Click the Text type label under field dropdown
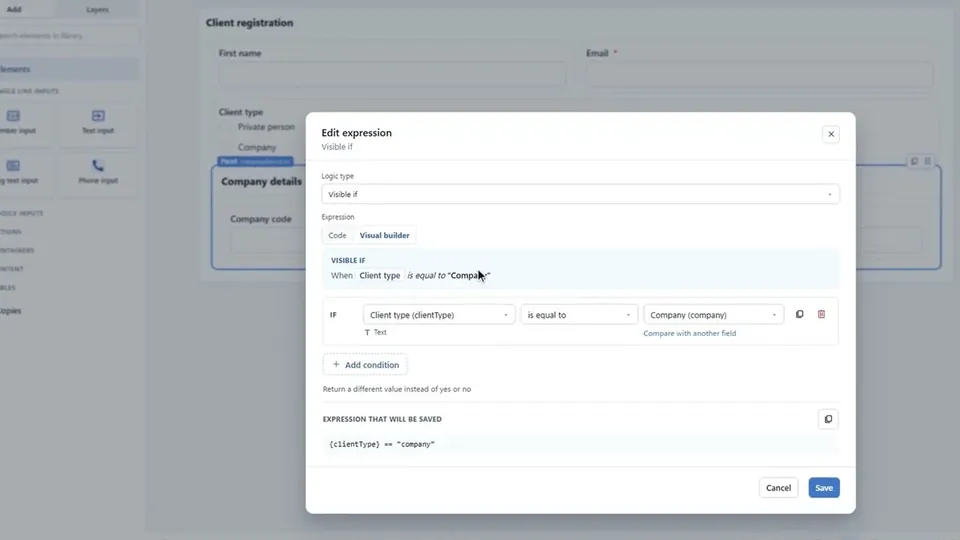This screenshot has width=960, height=540. point(376,332)
